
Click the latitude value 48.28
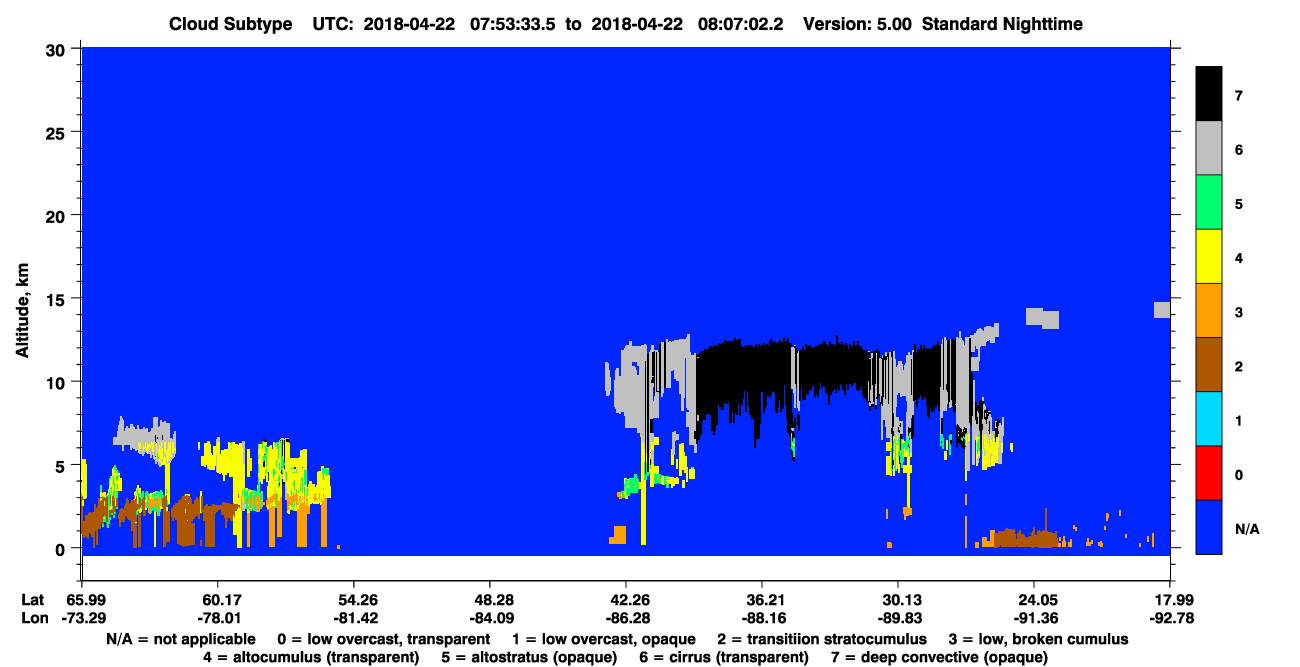tap(489, 600)
